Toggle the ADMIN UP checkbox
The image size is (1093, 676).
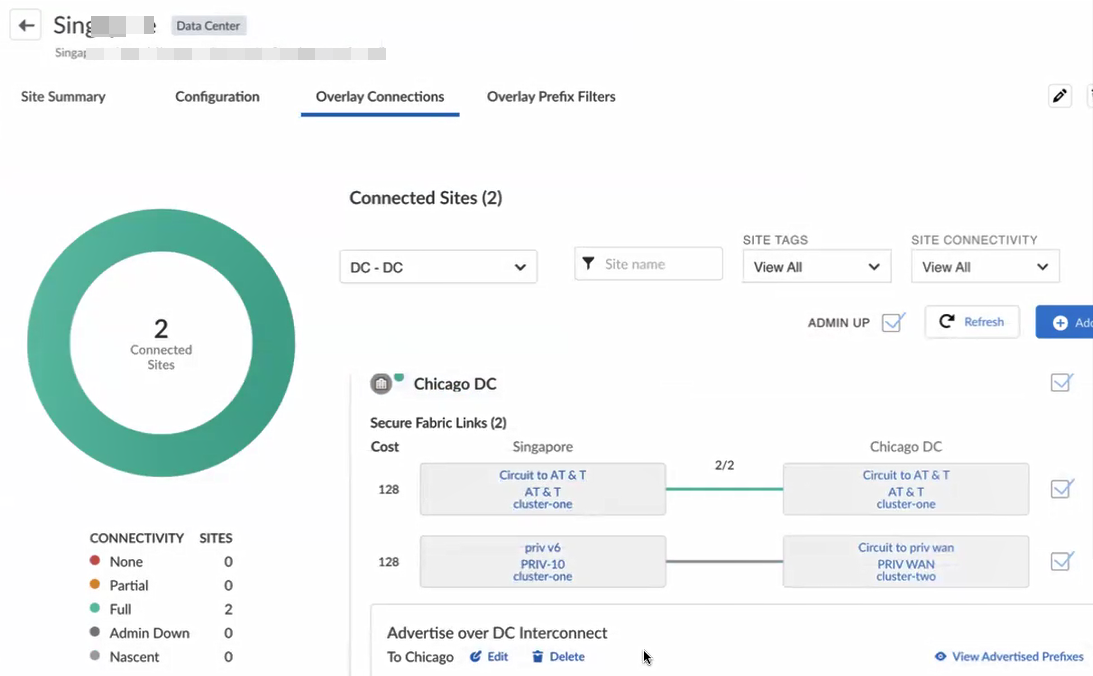[x=893, y=323]
